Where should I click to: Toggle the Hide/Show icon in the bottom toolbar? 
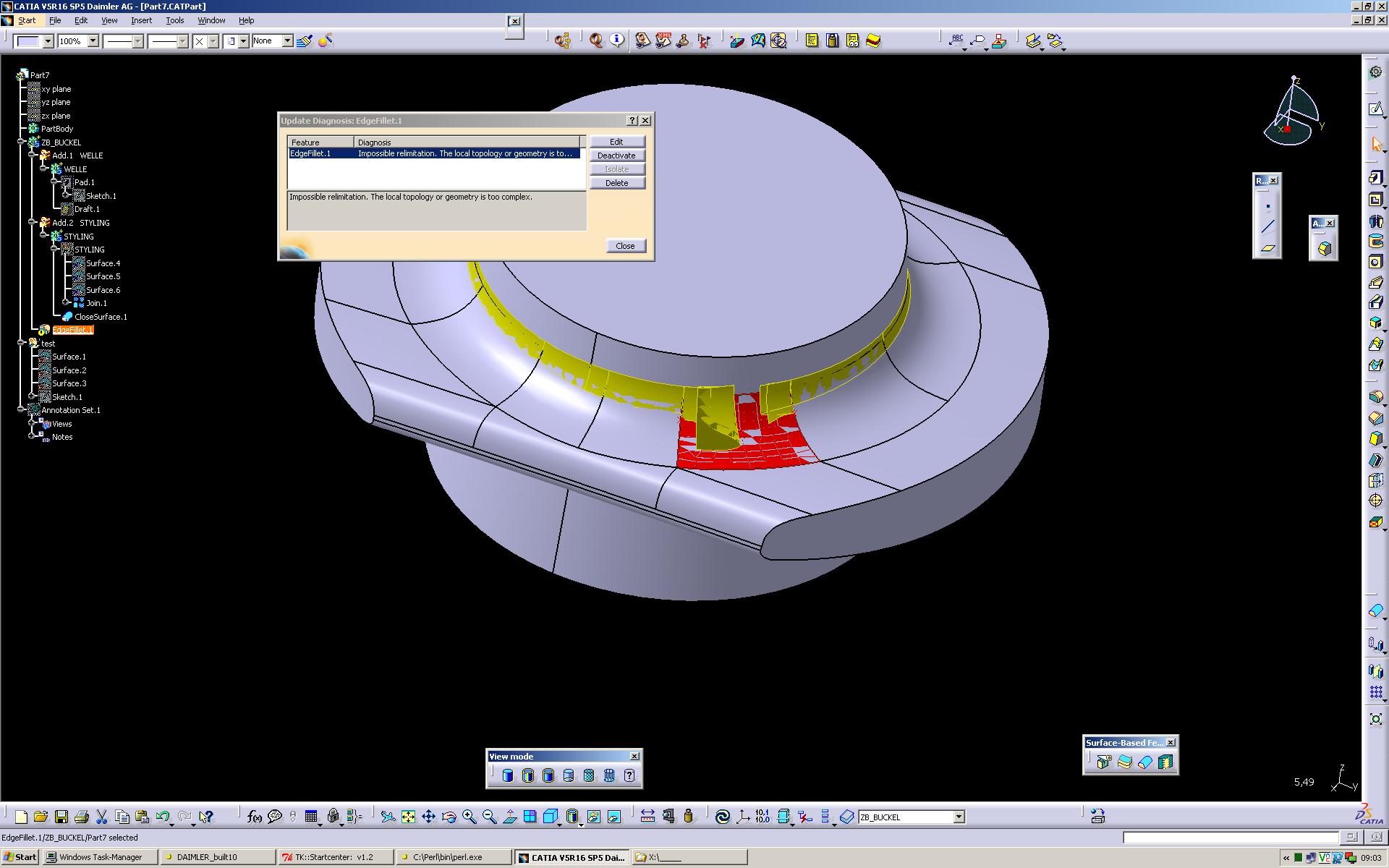tap(593, 817)
